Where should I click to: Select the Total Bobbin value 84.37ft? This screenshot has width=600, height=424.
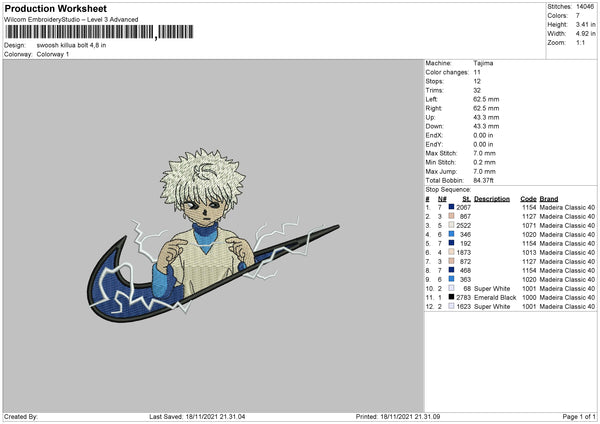coord(483,180)
